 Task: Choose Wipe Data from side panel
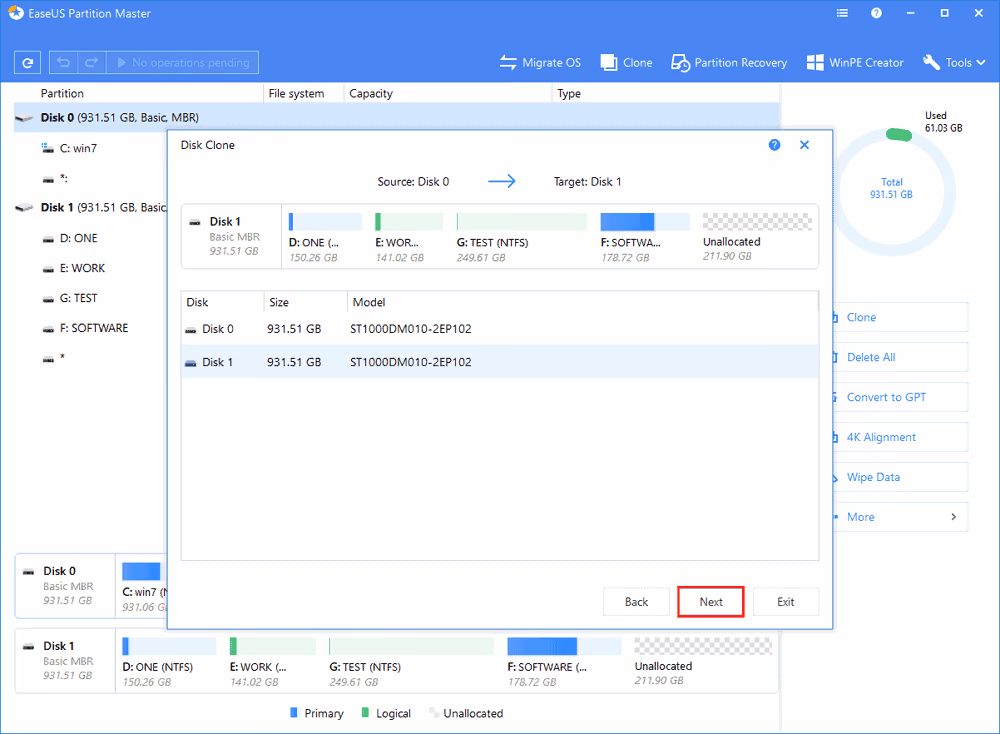[x=873, y=477]
